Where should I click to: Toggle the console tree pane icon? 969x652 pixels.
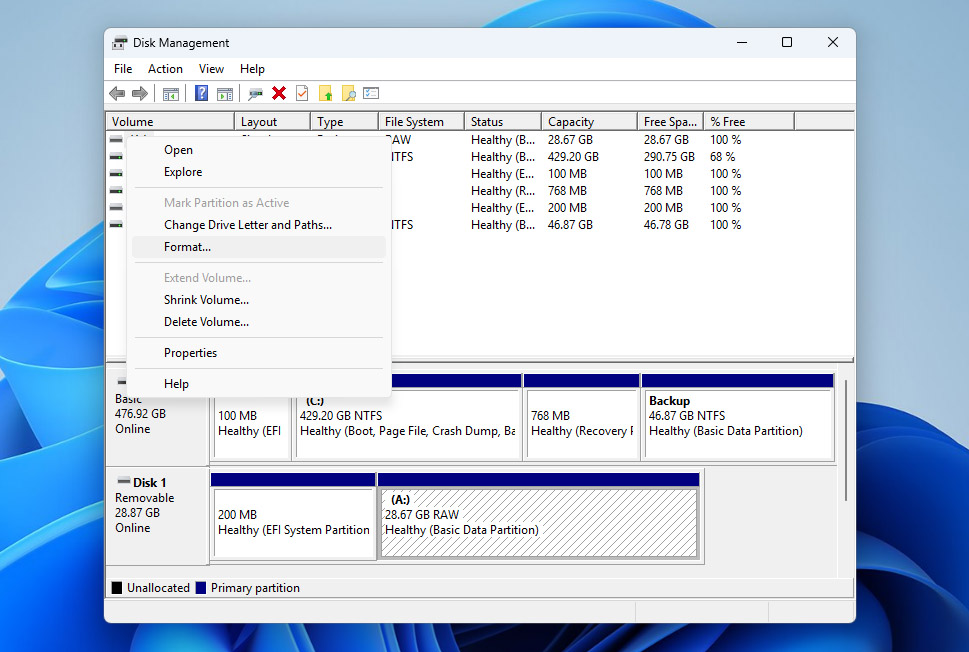click(171, 93)
